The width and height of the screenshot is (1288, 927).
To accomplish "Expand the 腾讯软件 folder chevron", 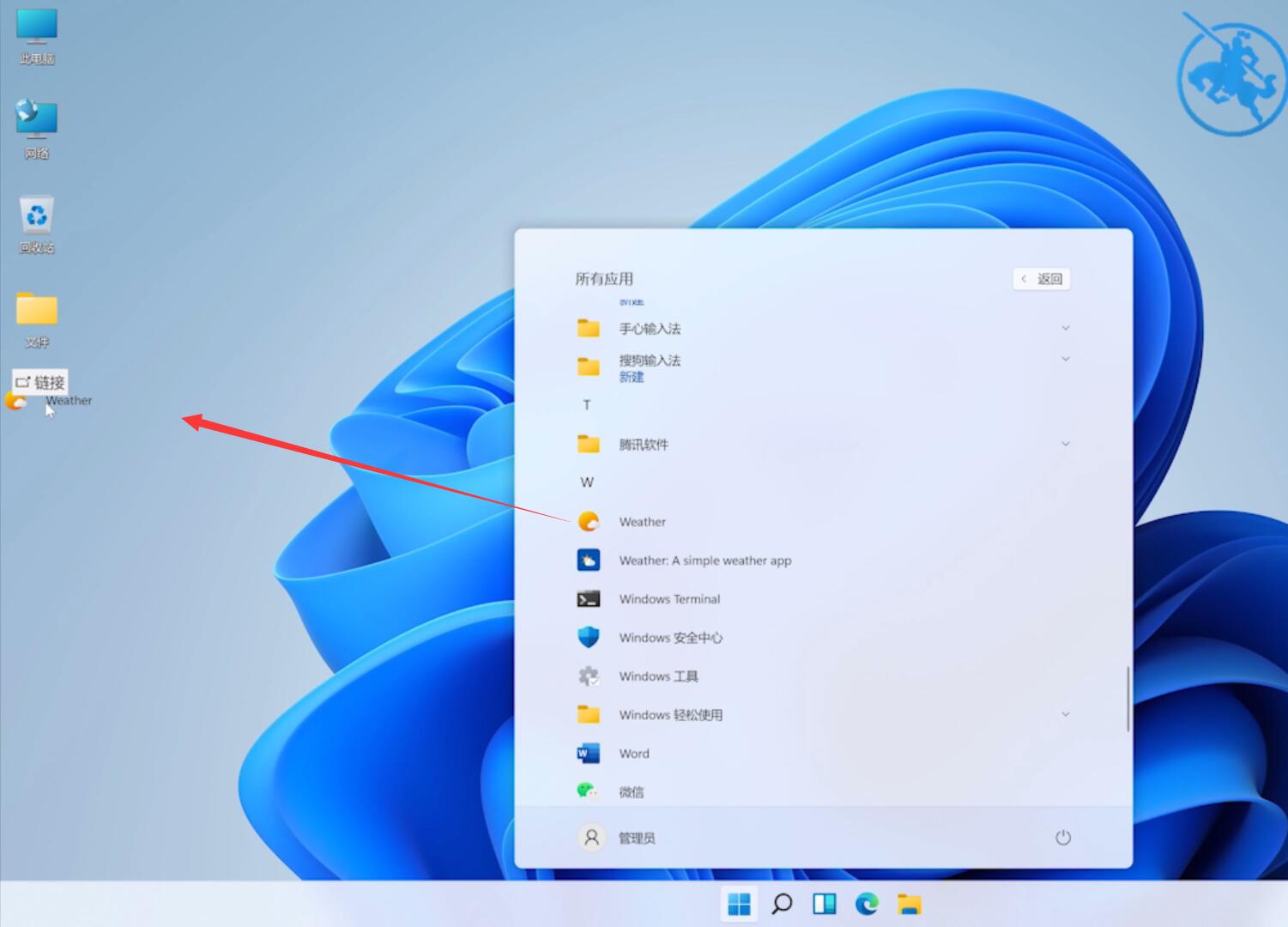I will coord(1066,444).
